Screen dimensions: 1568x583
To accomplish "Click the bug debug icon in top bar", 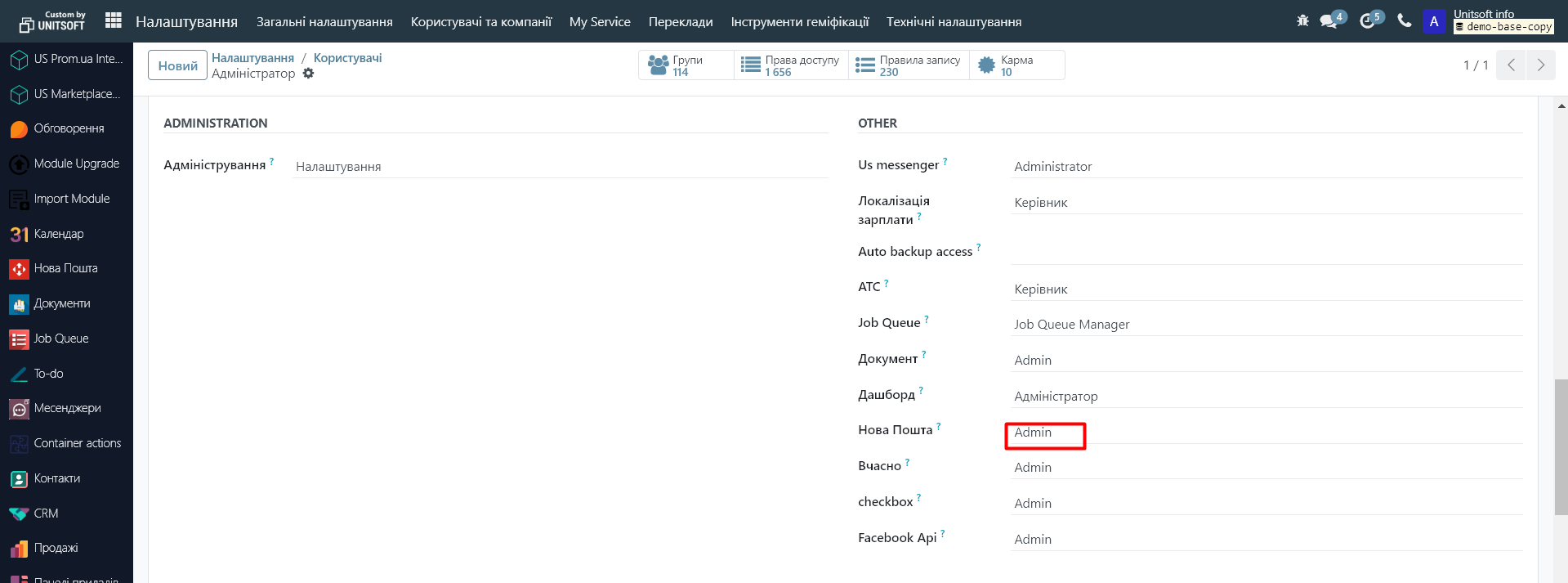I will pos(1302,20).
